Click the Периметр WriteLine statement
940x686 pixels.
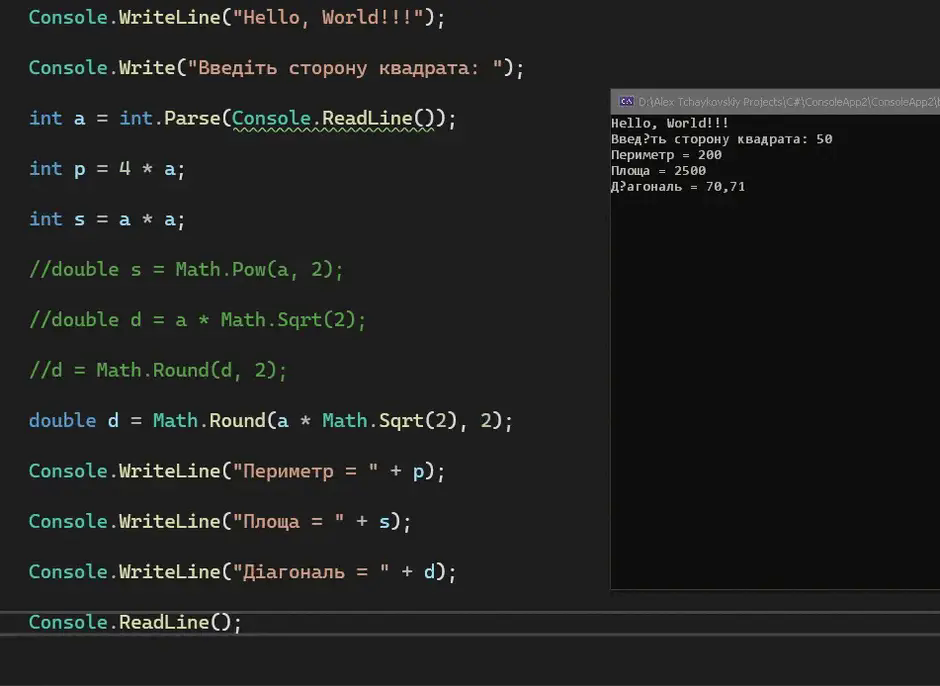(237, 471)
